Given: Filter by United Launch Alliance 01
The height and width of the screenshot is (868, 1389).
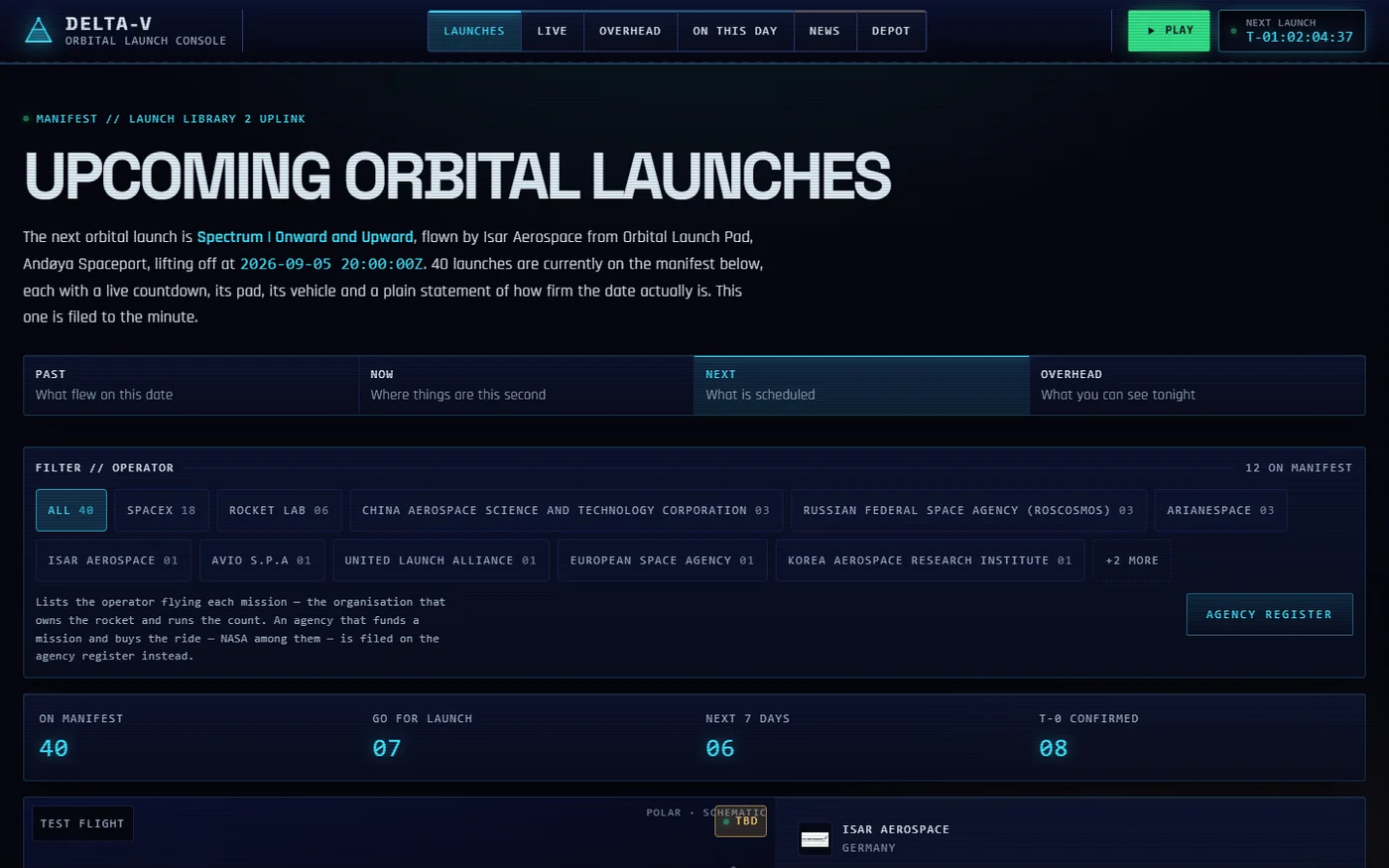Looking at the screenshot, I should (441, 560).
